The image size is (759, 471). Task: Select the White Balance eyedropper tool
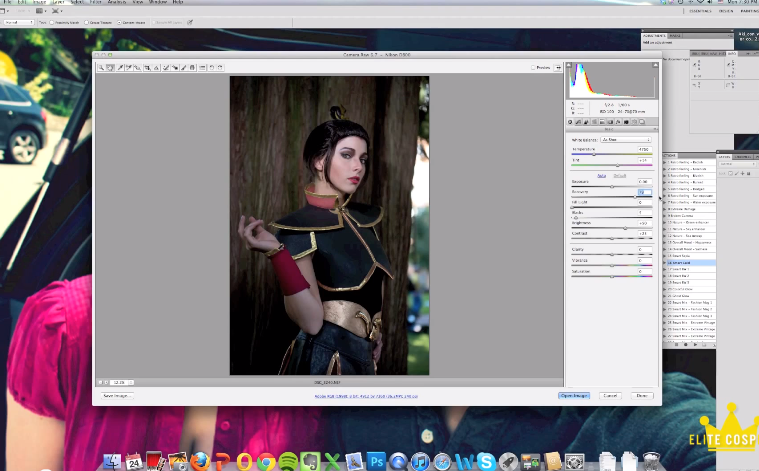click(x=120, y=67)
